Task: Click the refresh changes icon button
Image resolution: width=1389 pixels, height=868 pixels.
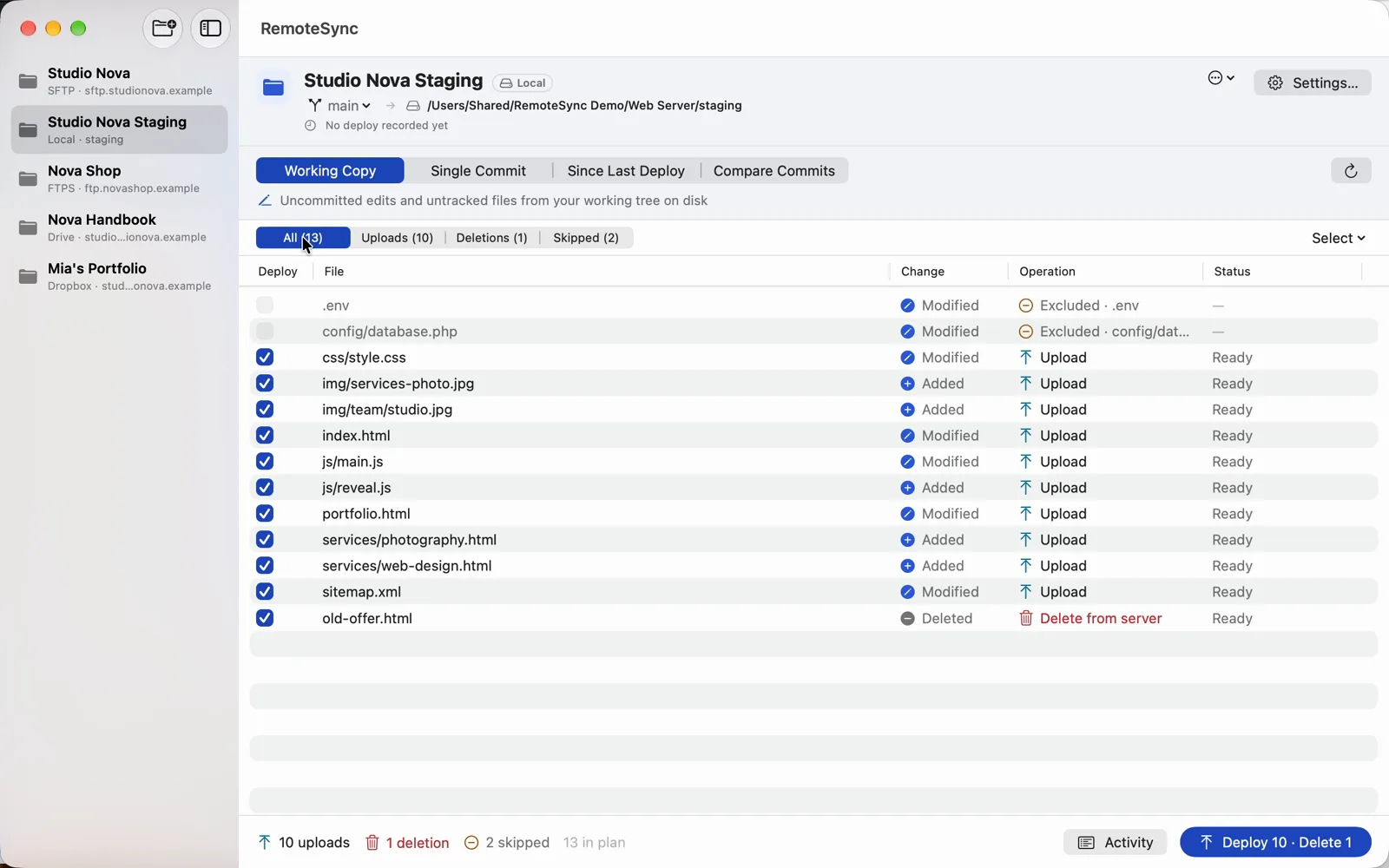Action: tap(1351, 171)
